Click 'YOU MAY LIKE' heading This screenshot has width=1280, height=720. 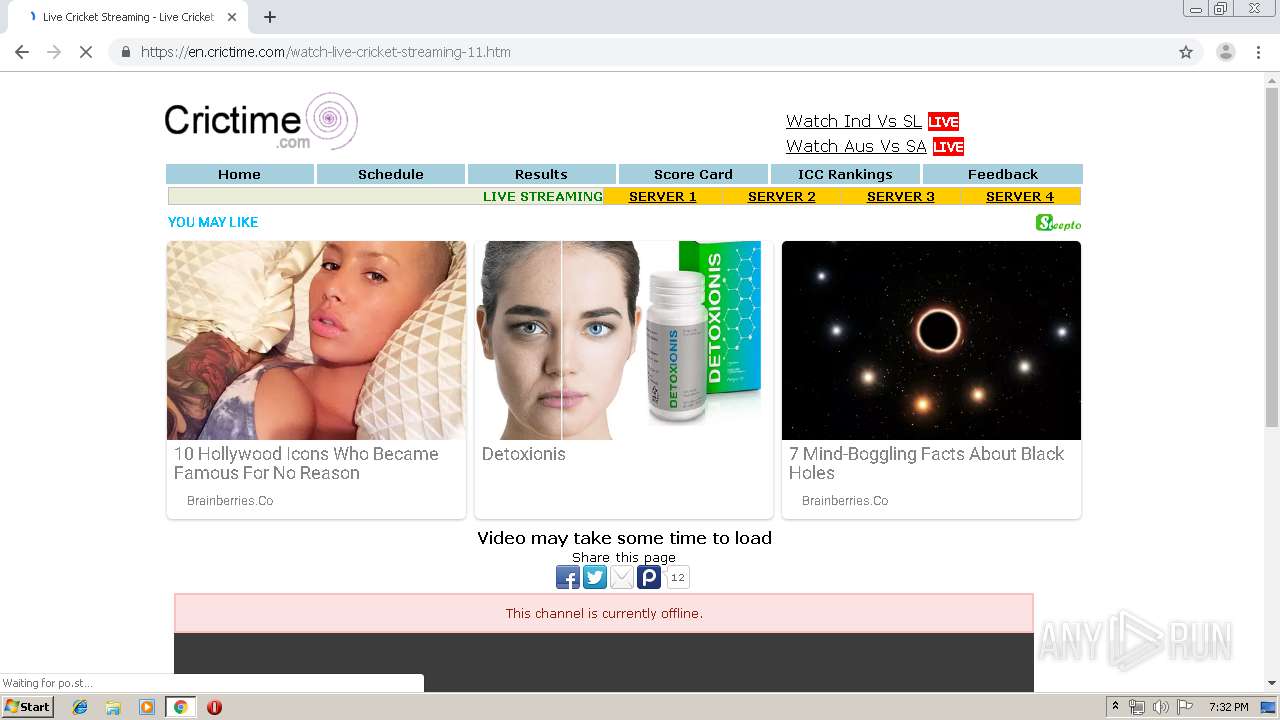coord(213,222)
